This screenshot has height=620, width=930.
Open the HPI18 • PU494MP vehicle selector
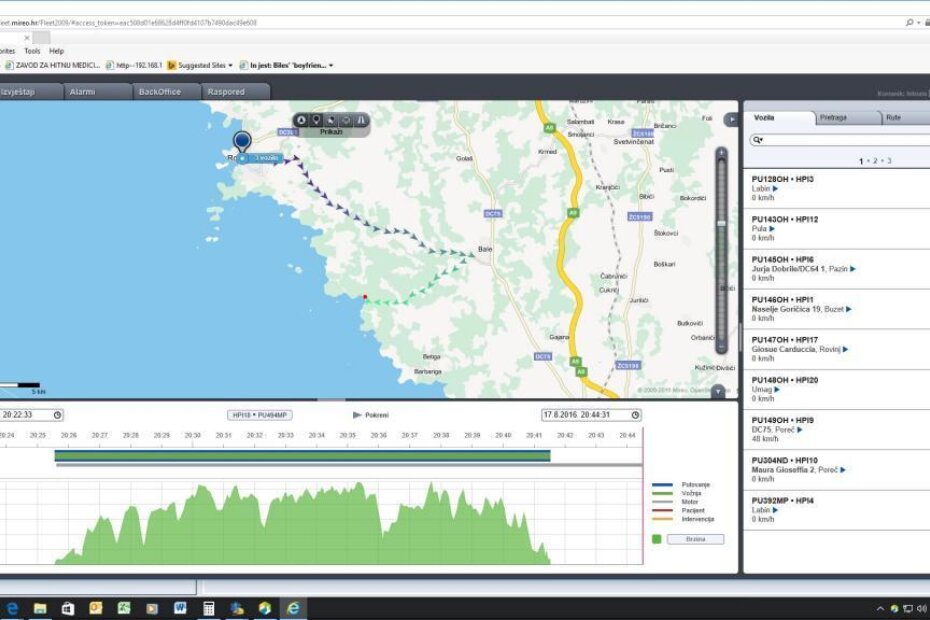pyautogui.click(x=260, y=414)
